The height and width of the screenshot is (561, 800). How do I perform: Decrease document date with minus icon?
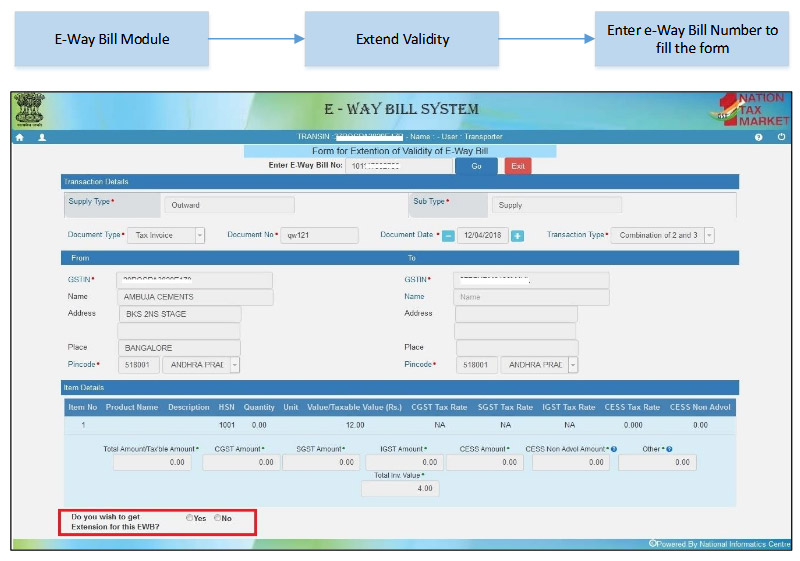click(449, 236)
